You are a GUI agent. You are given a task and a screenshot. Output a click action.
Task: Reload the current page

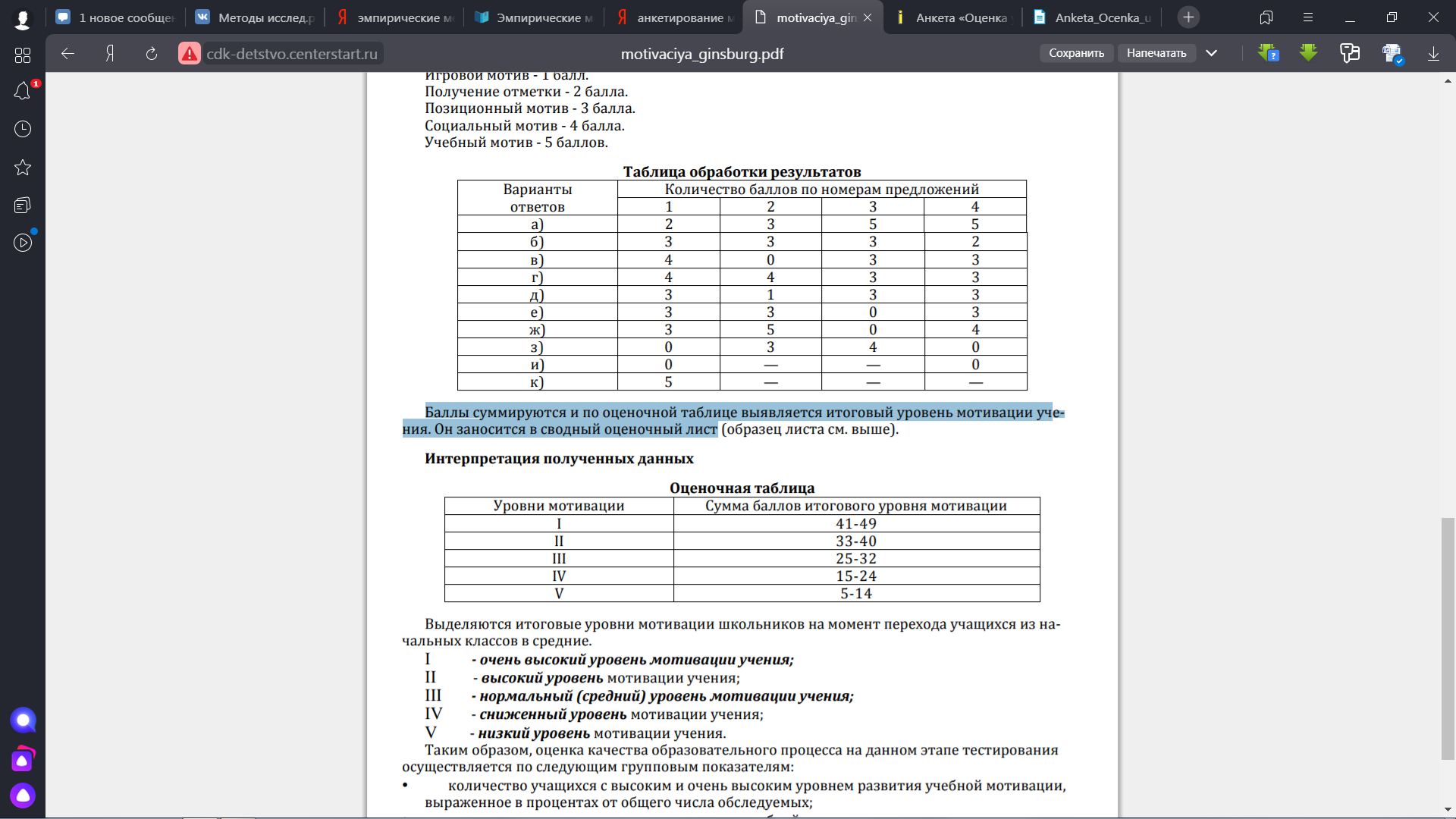click(152, 53)
